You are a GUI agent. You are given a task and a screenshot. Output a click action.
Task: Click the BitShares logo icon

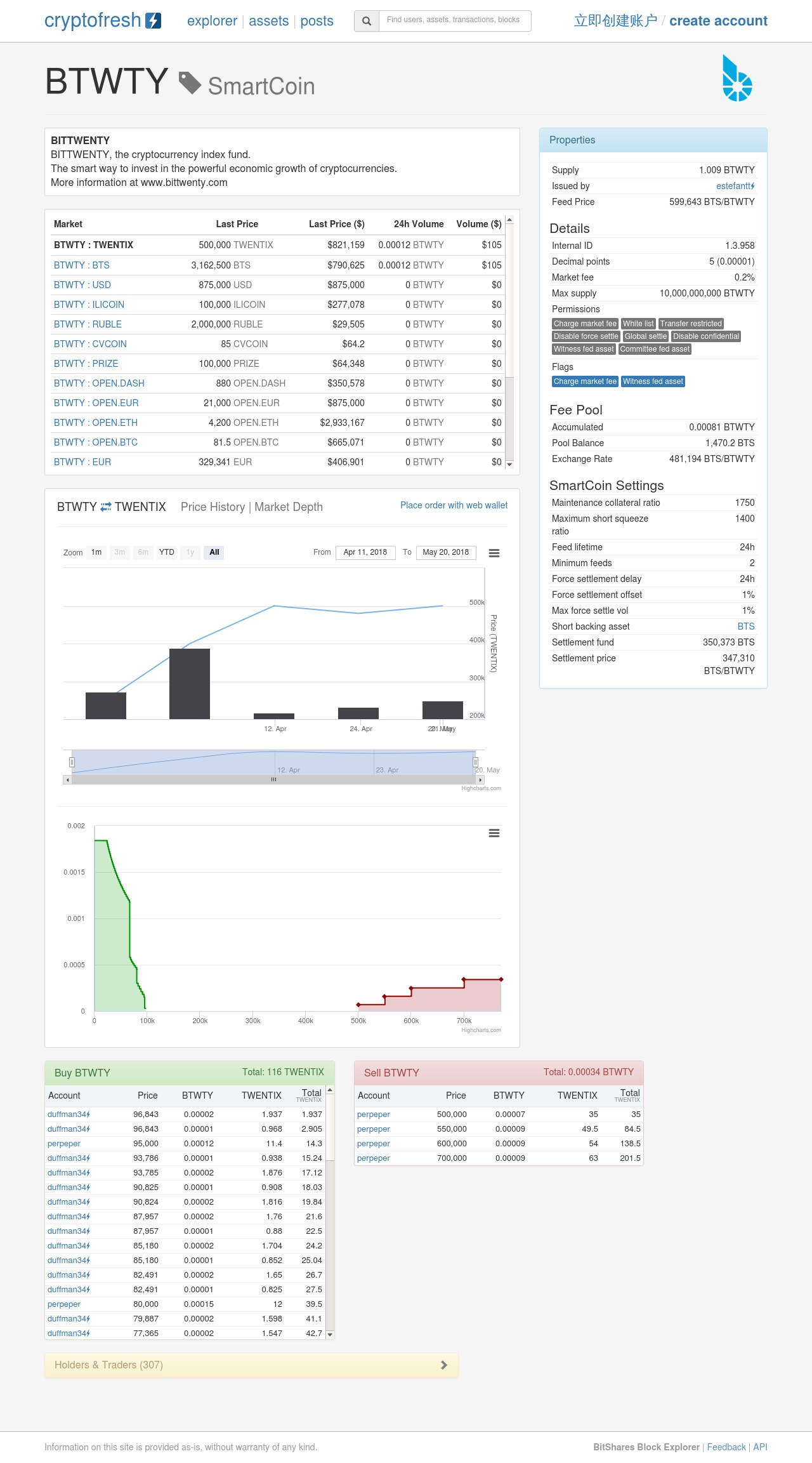pyautogui.click(x=737, y=78)
